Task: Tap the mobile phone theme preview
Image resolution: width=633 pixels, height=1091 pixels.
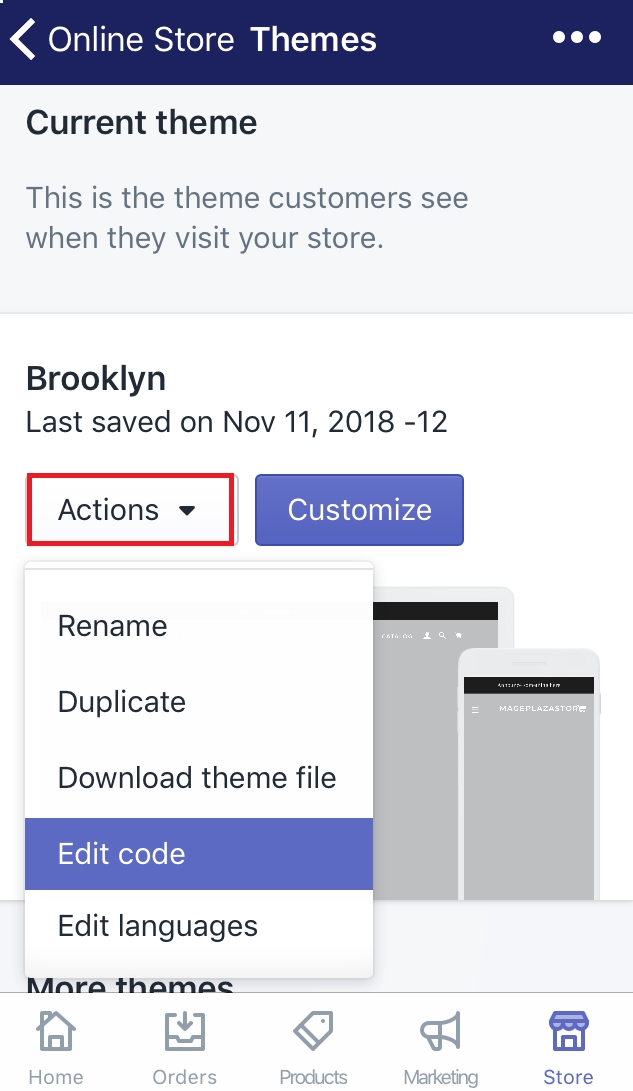Action: [529, 774]
